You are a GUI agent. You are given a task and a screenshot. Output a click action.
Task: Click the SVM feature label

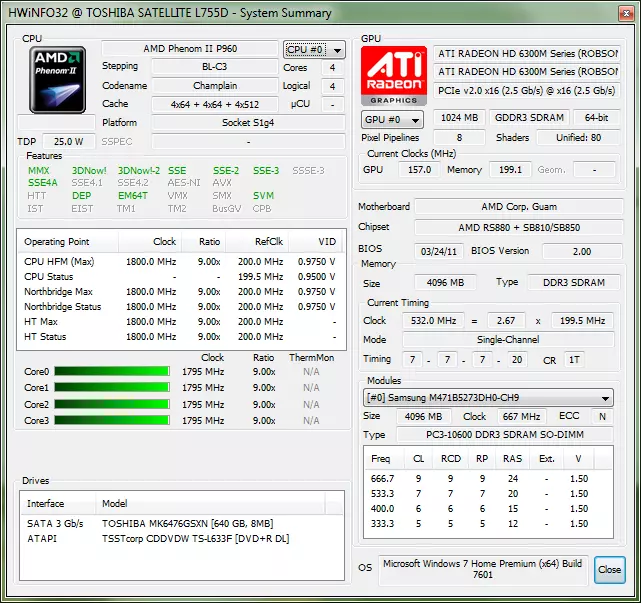tap(263, 196)
